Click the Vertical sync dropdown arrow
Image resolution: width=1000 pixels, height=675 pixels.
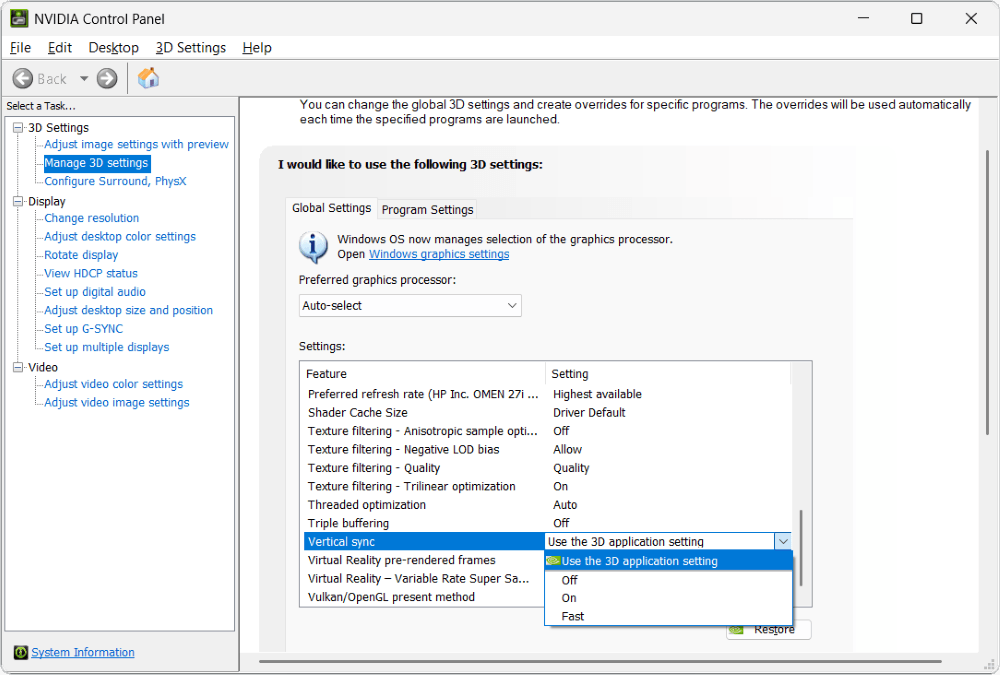coord(783,542)
